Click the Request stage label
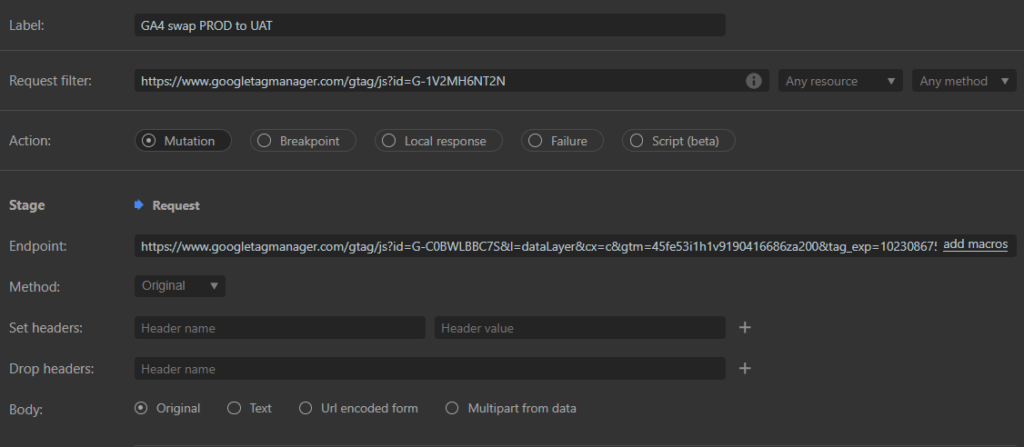The image size is (1024, 447). point(176,205)
